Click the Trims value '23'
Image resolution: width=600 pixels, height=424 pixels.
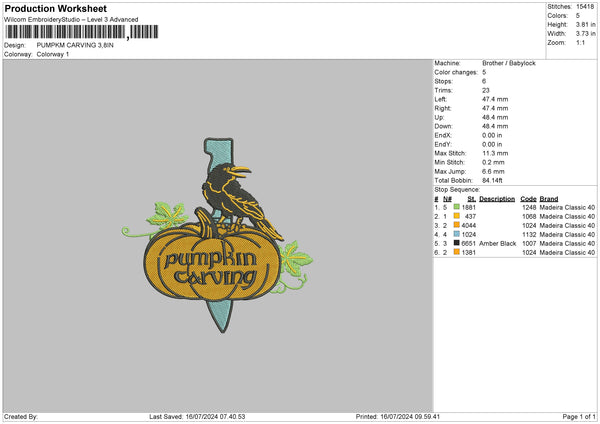(486, 90)
